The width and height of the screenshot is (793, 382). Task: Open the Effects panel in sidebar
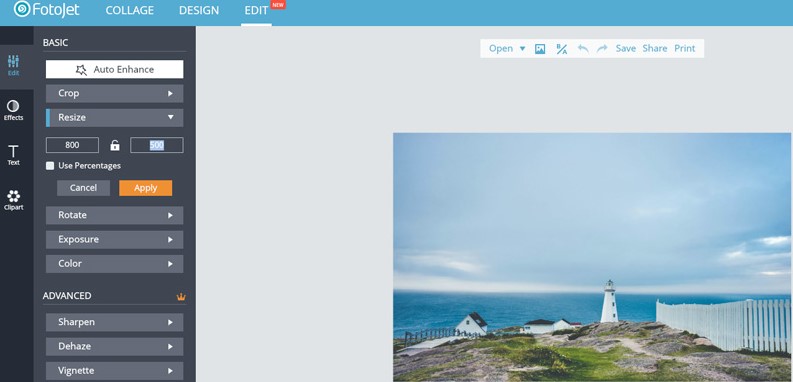13,110
